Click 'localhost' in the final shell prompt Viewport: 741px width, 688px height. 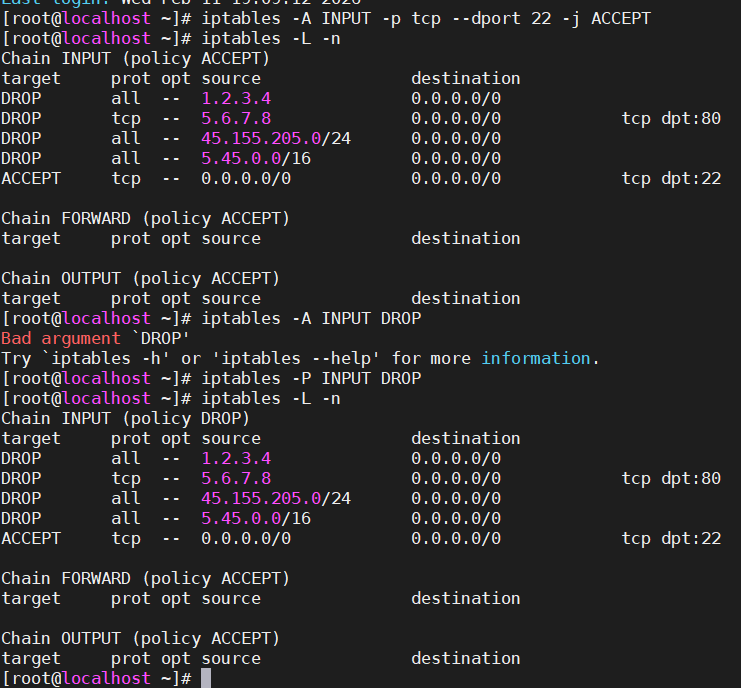point(100,678)
